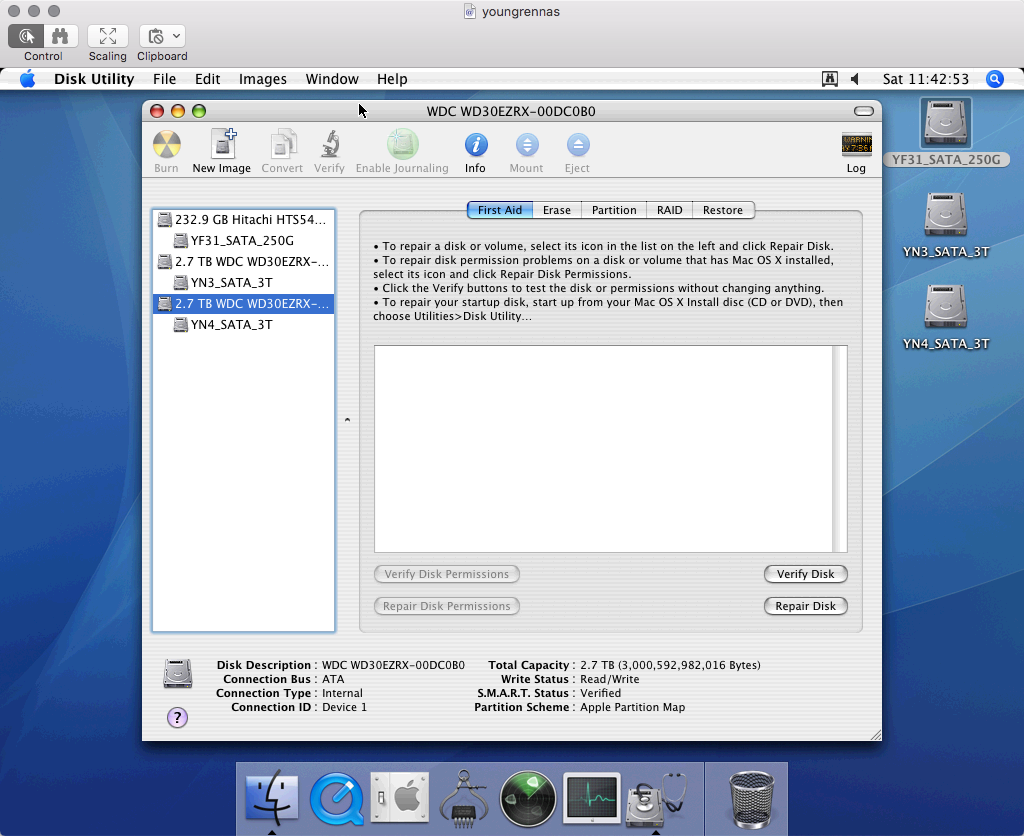Click the Verify Disk button
The width and height of the screenshot is (1024, 836).
coord(805,574)
